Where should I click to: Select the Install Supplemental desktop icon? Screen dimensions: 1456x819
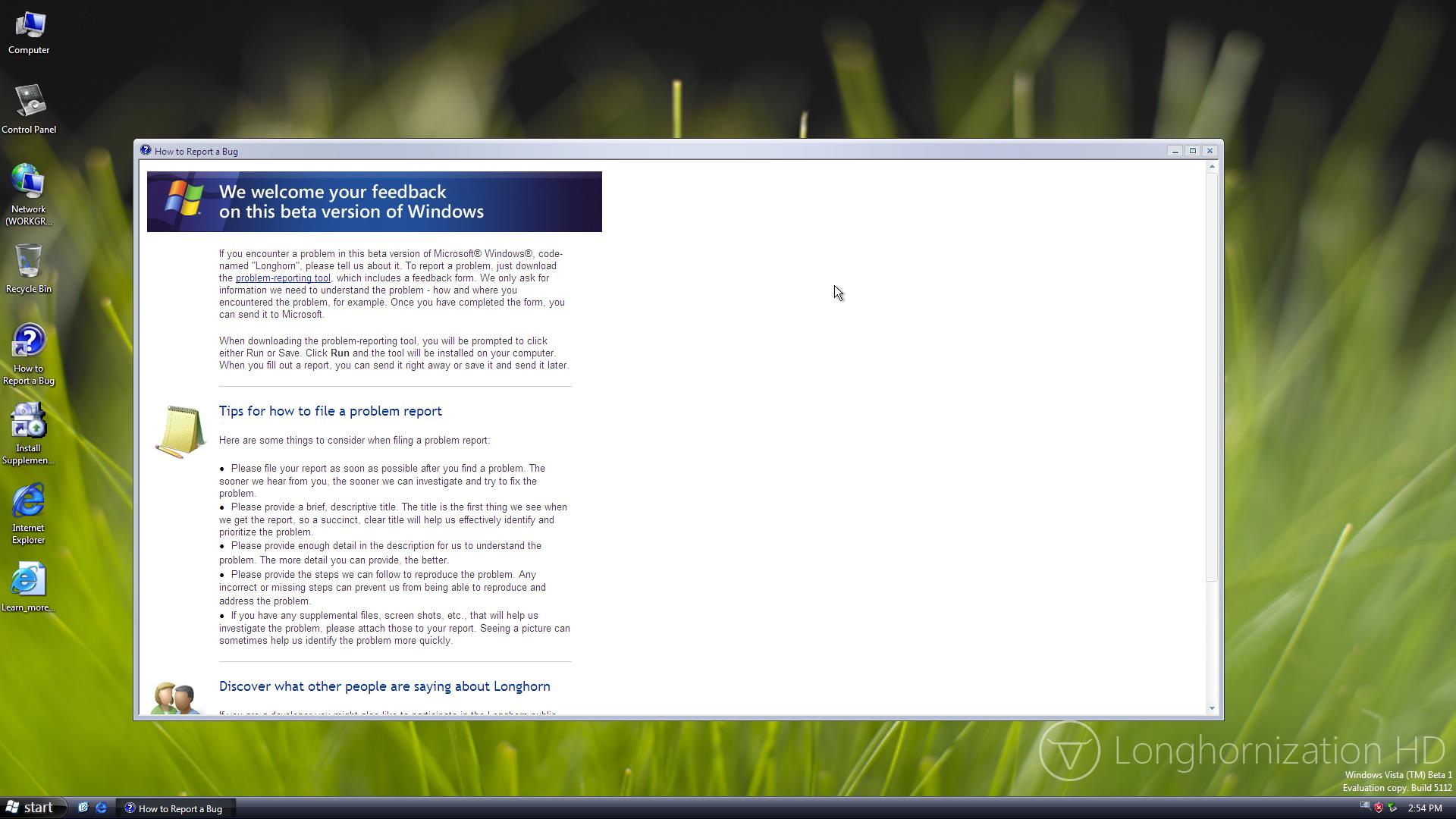point(29,432)
